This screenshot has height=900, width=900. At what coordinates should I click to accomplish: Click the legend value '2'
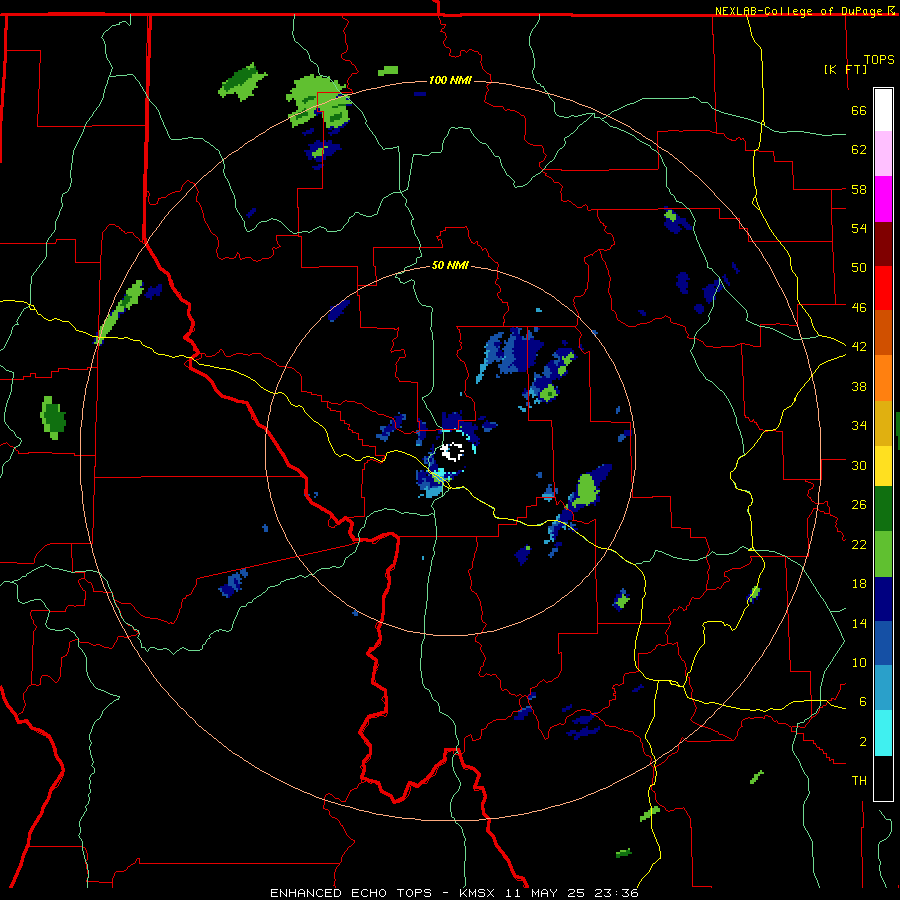pyautogui.click(x=863, y=742)
